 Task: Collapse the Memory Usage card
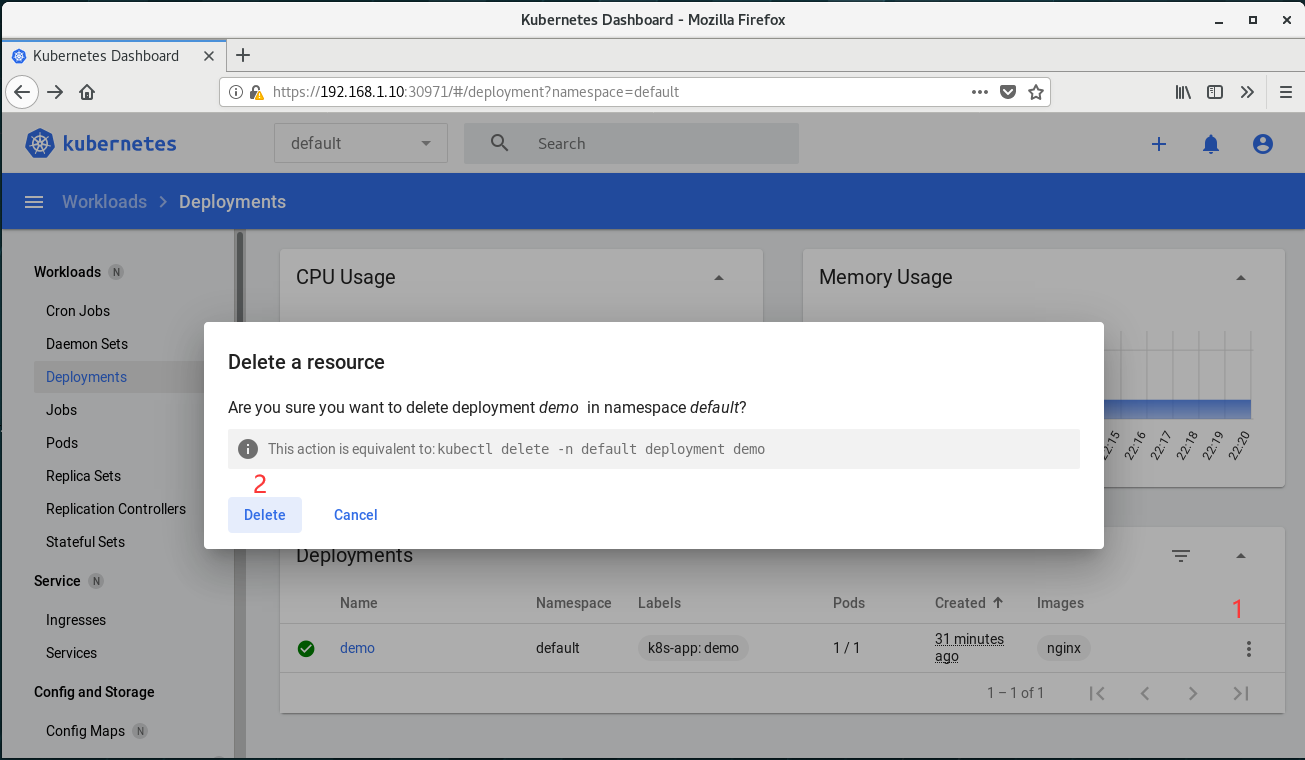[1241, 278]
